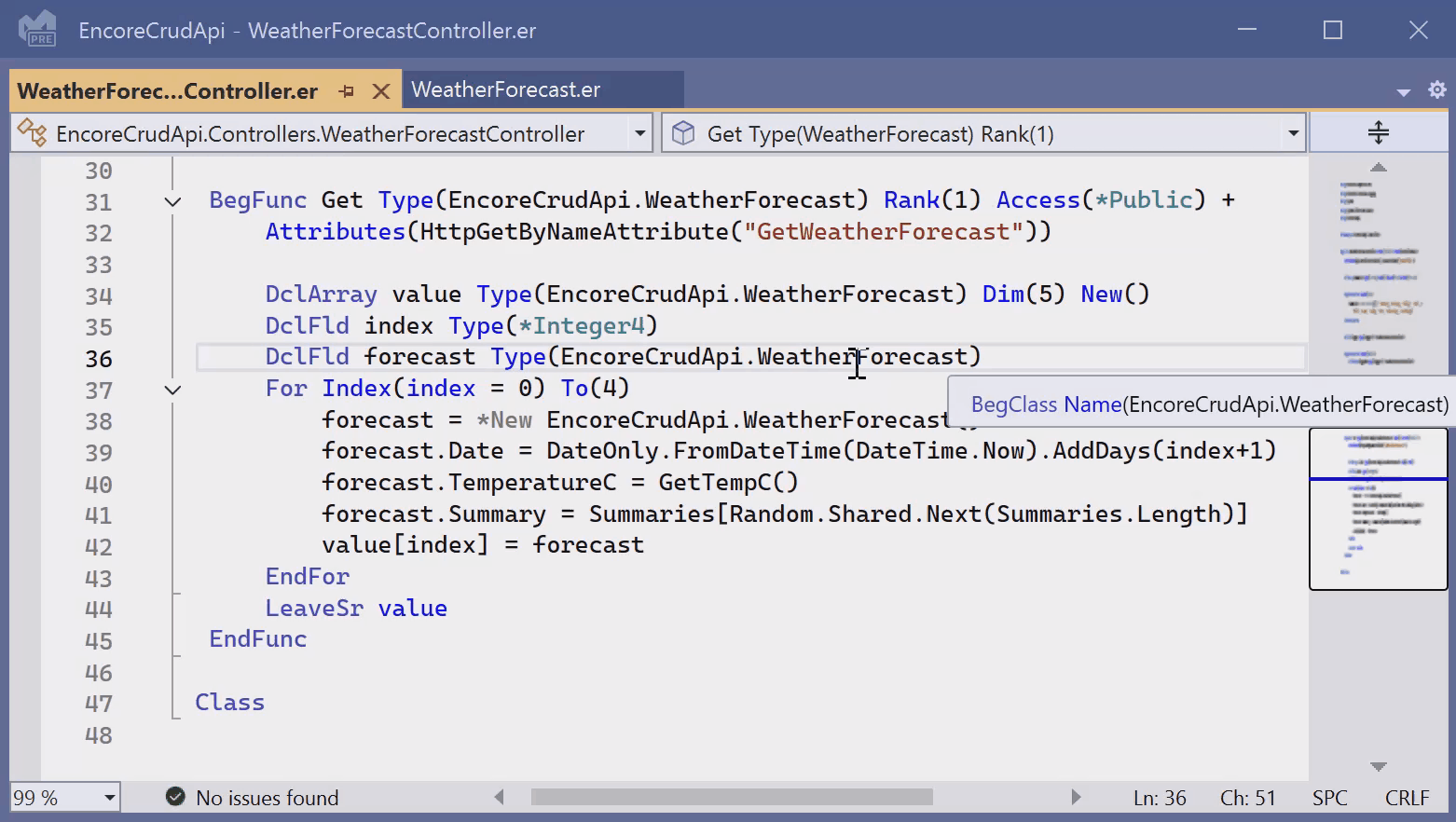Click the Access keyword on line 31
The width and height of the screenshot is (1456, 822).
pos(1038,199)
